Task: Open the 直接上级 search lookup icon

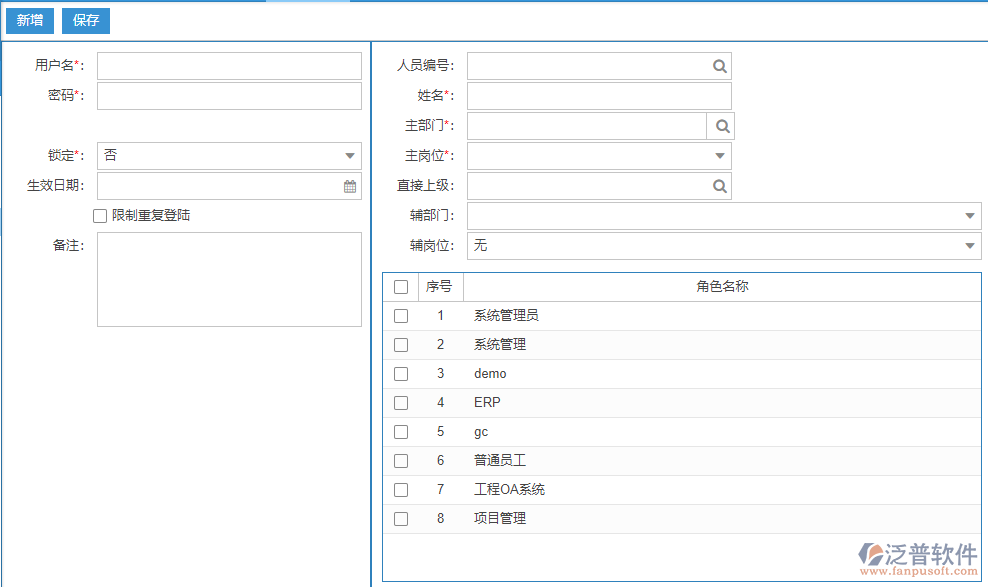Action: 719,186
